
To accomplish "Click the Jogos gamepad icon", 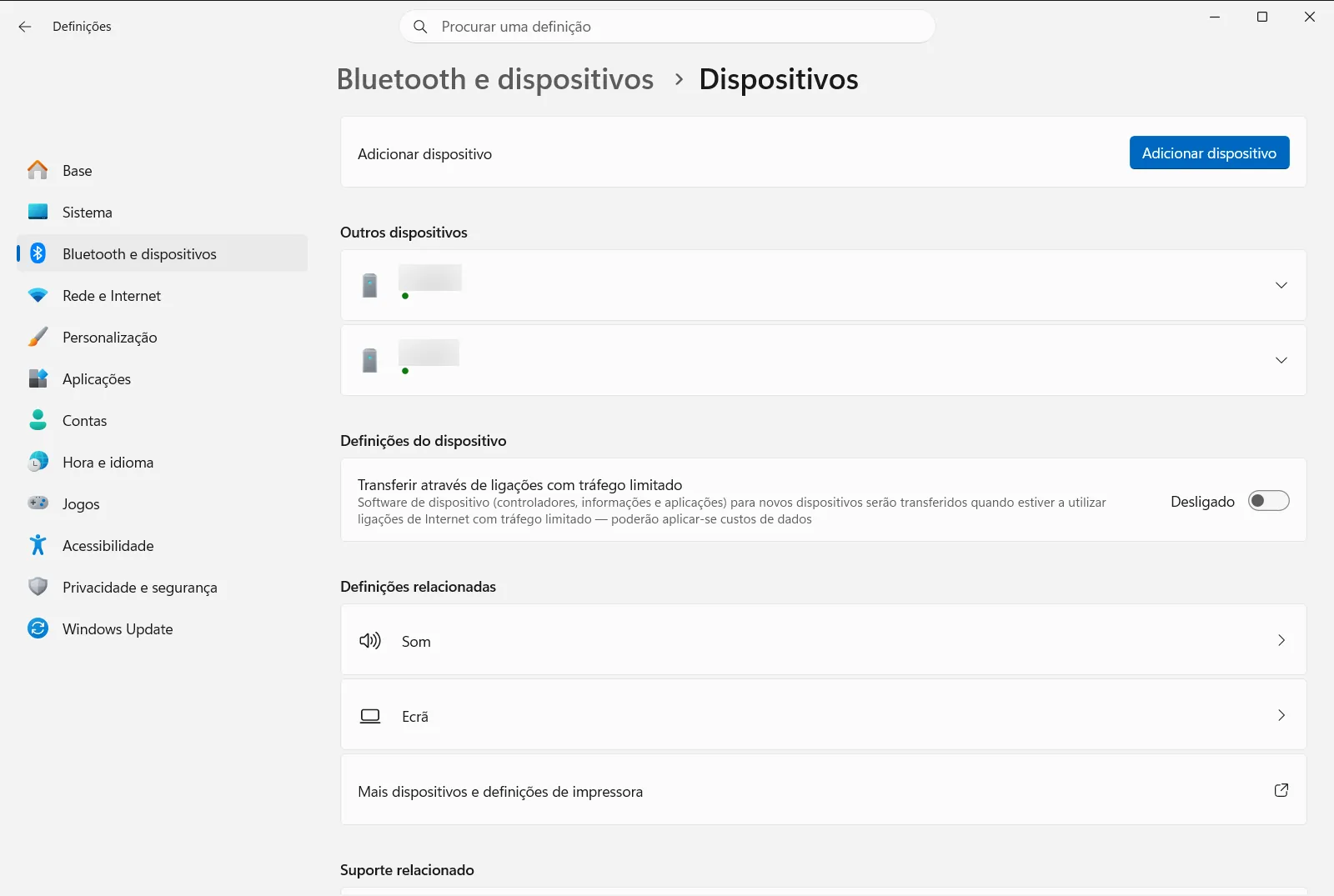I will (x=38, y=503).
